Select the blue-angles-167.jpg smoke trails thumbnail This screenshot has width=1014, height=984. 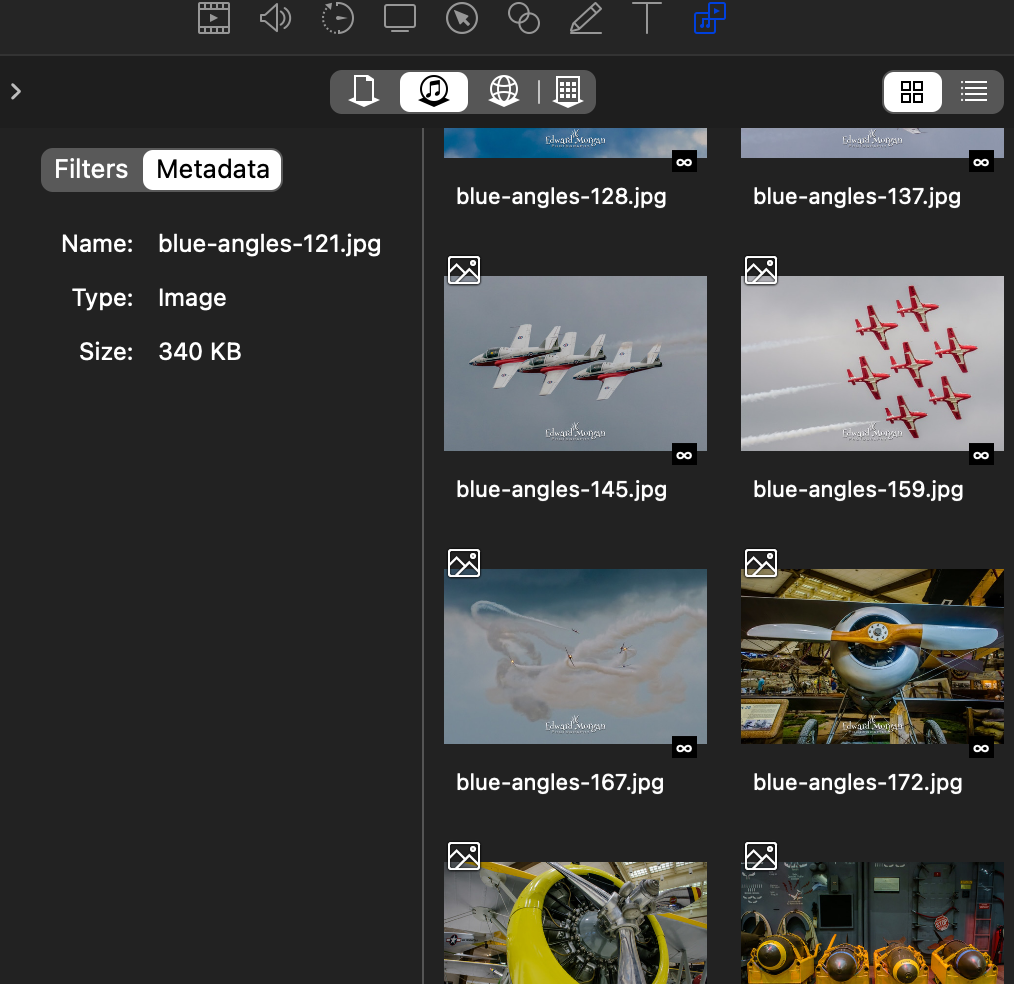coord(575,656)
